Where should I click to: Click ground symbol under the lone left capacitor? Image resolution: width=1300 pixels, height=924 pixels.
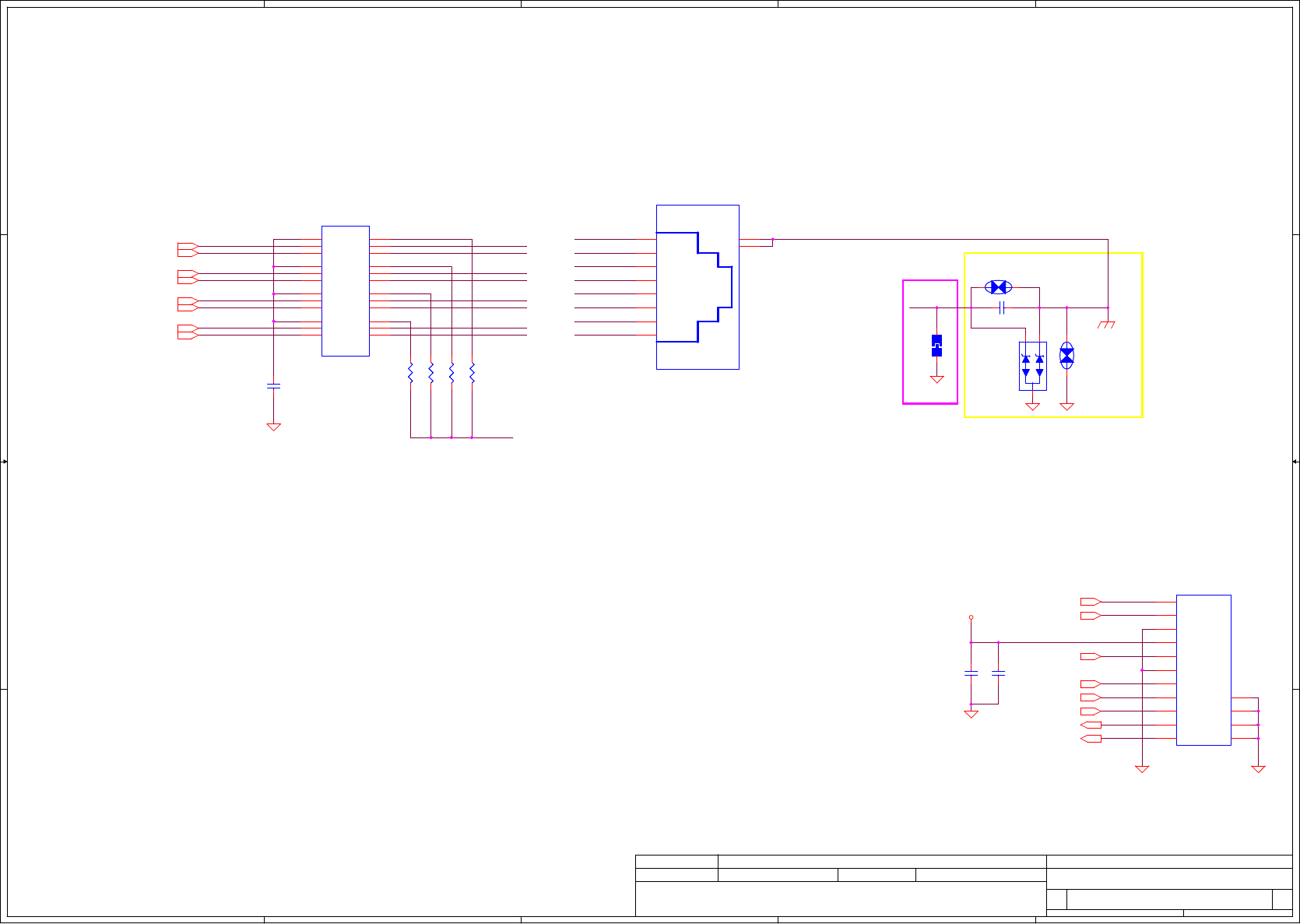point(273,427)
